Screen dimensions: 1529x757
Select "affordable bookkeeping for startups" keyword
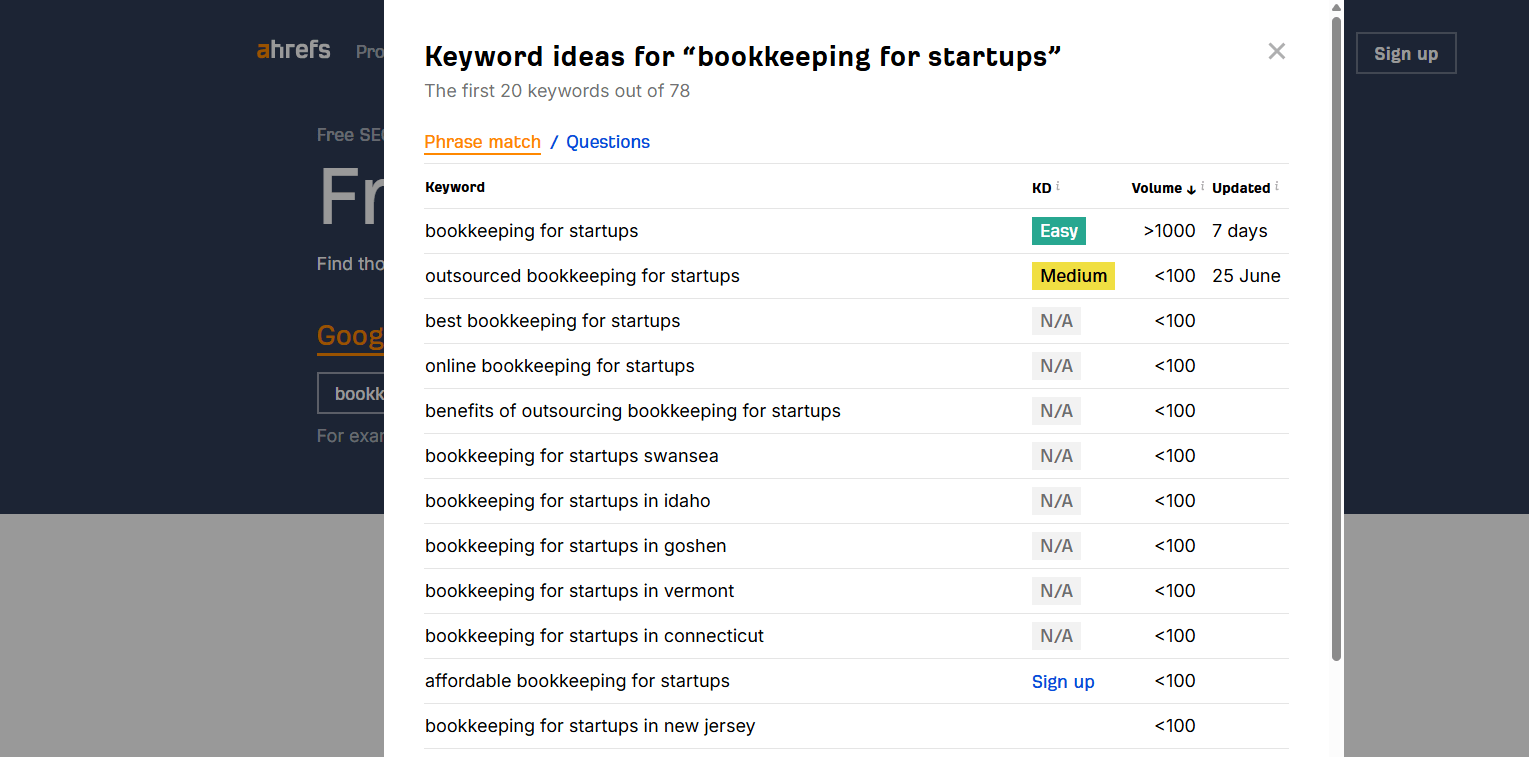(x=577, y=681)
